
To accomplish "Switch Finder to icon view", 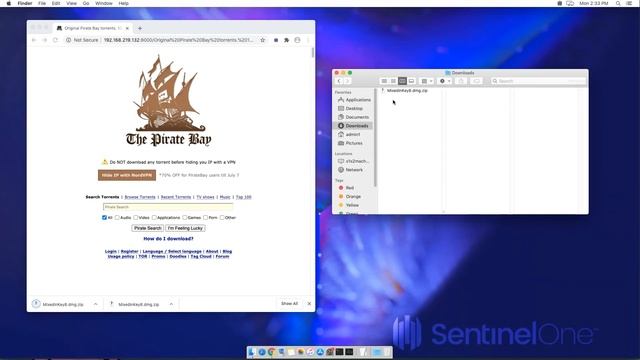I will pos(384,81).
